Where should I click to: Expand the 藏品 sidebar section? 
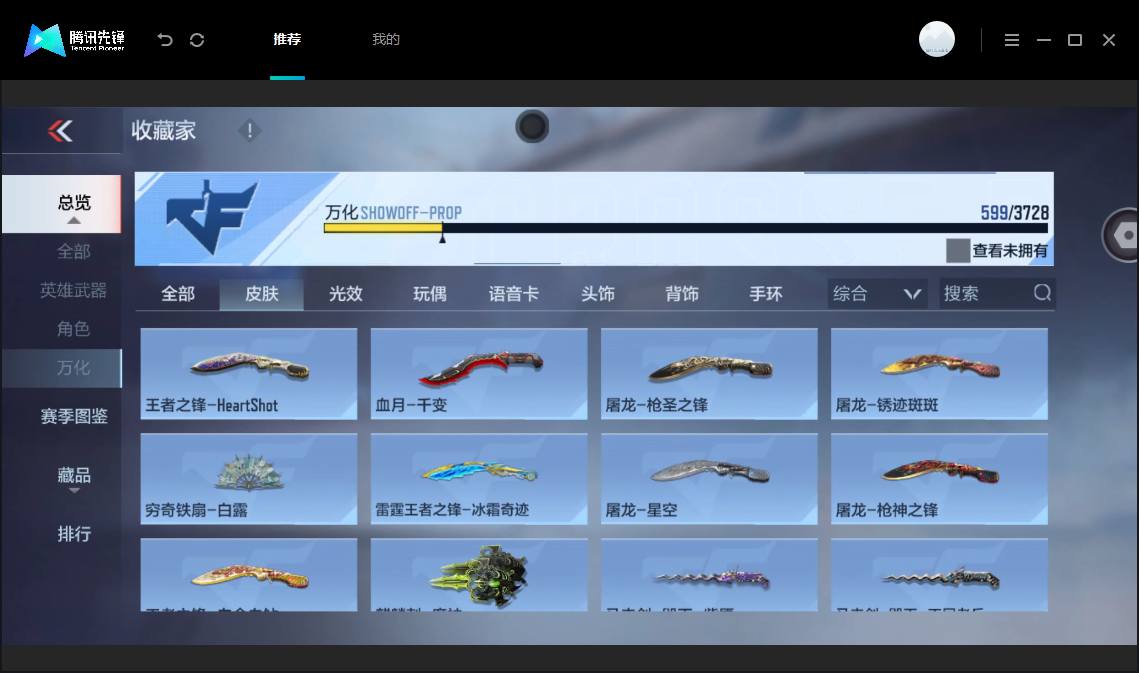click(74, 478)
